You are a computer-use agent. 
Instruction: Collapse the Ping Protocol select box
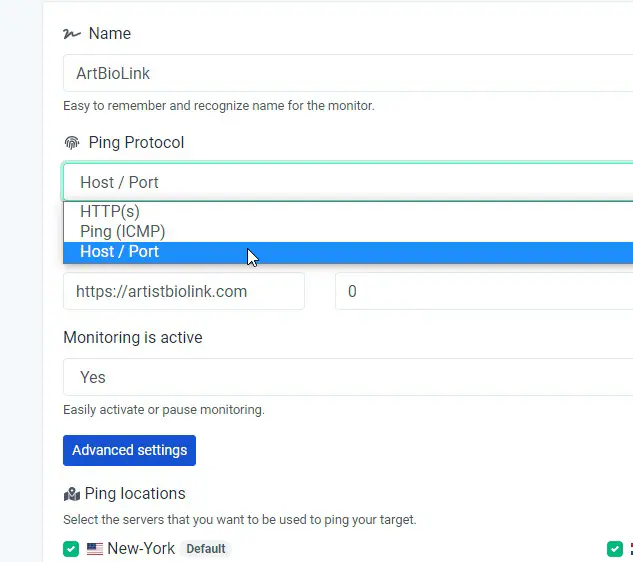pos(348,182)
